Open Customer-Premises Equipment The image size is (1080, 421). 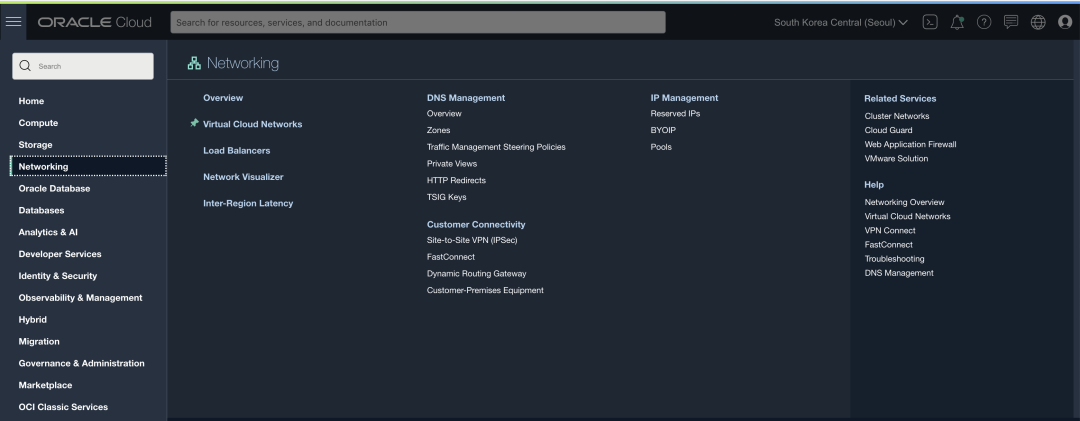point(486,290)
